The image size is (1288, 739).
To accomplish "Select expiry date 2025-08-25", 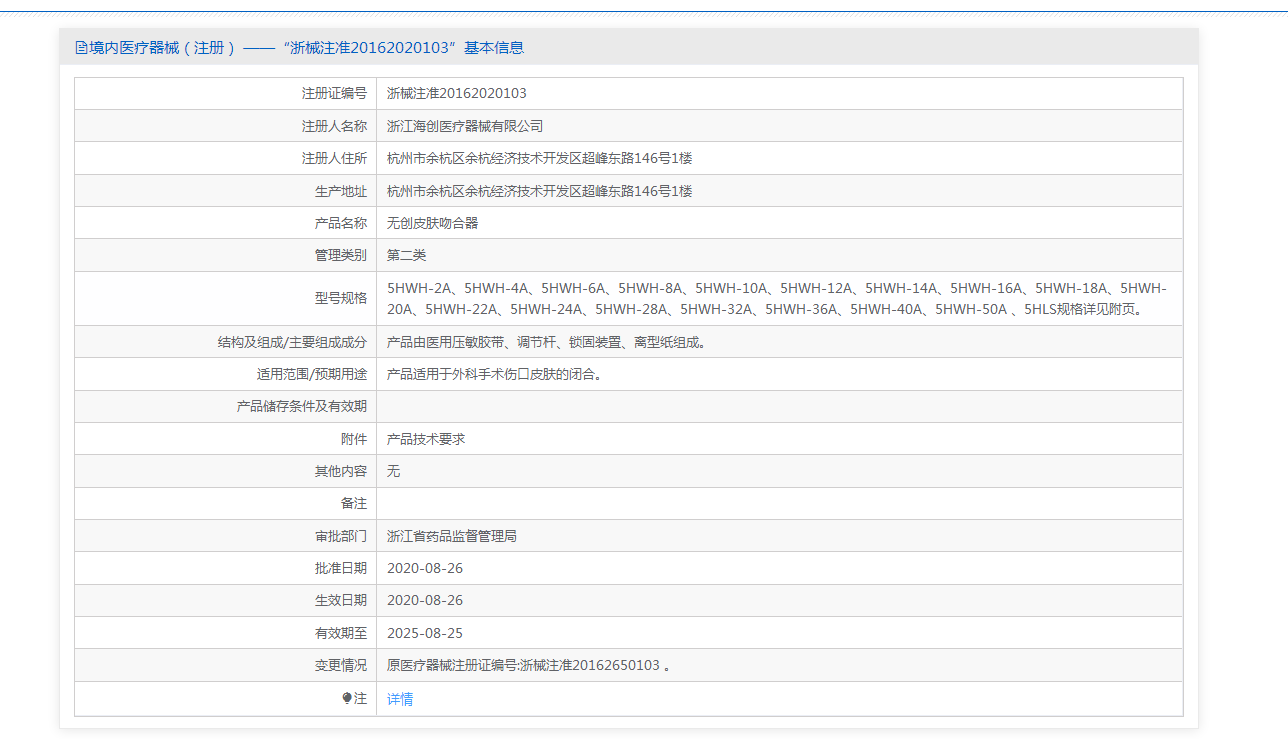I will tap(425, 633).
